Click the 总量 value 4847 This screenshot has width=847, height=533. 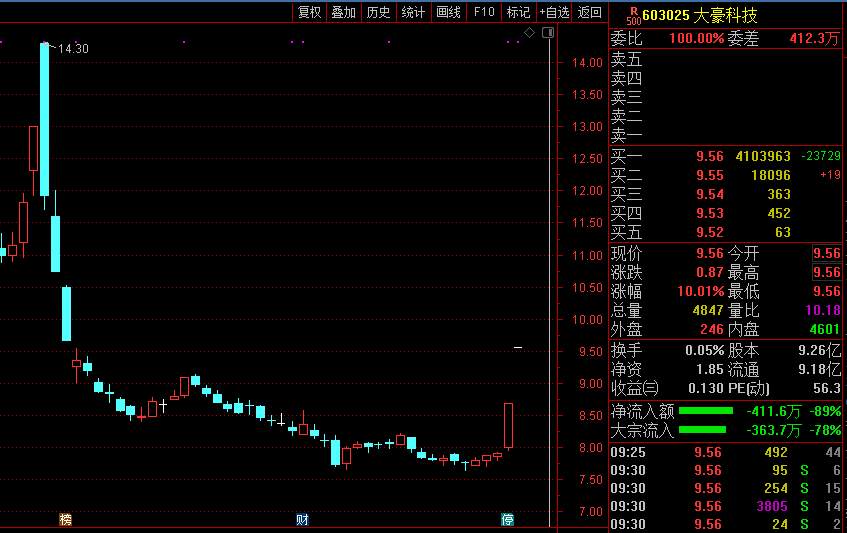coord(708,311)
